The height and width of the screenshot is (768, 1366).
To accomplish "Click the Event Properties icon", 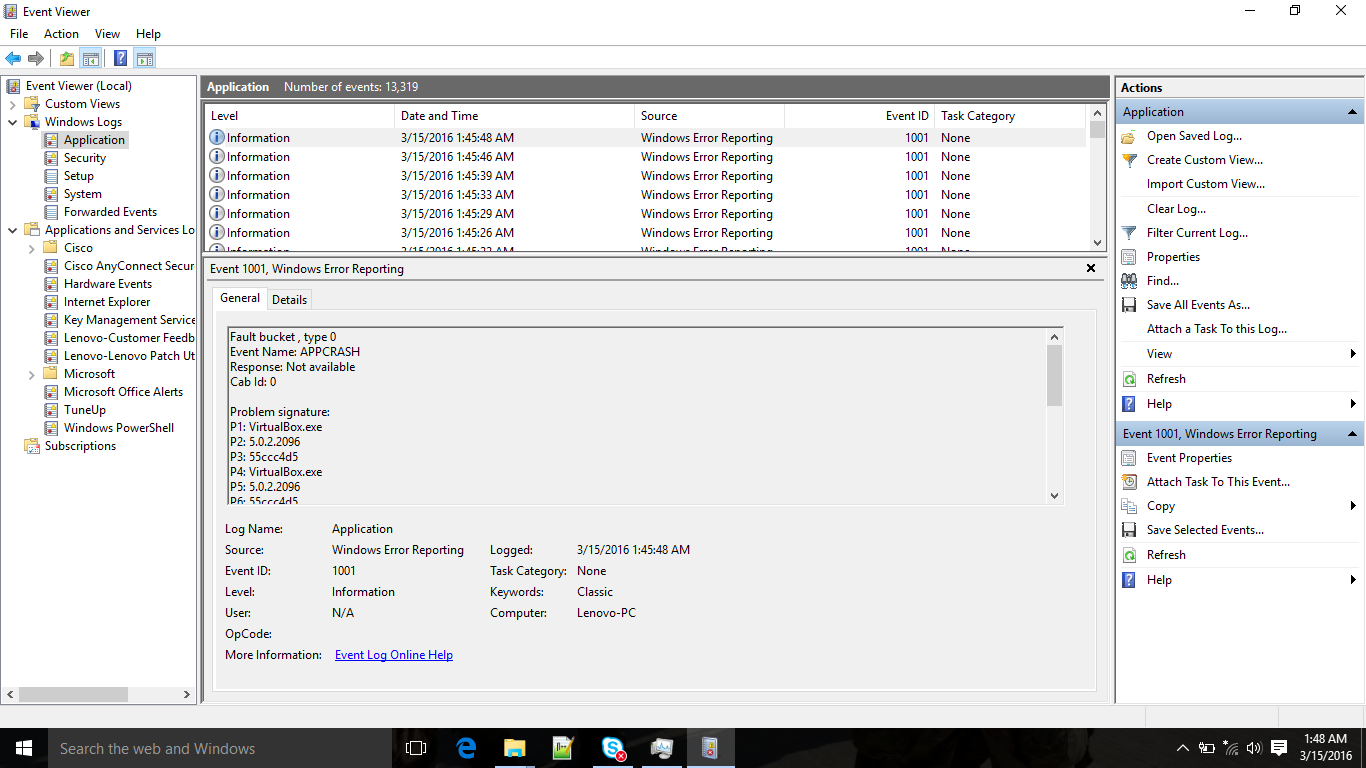I will click(1129, 458).
